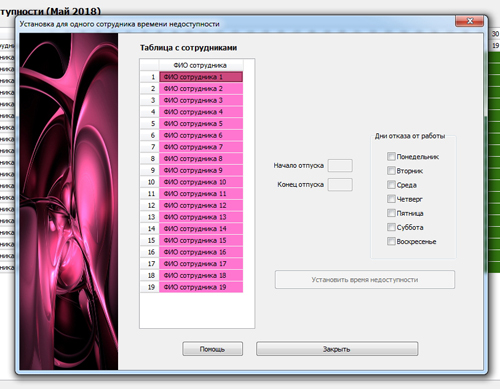Click the Начало отпуска input field
Screen dimensions: 500x389
340,165
